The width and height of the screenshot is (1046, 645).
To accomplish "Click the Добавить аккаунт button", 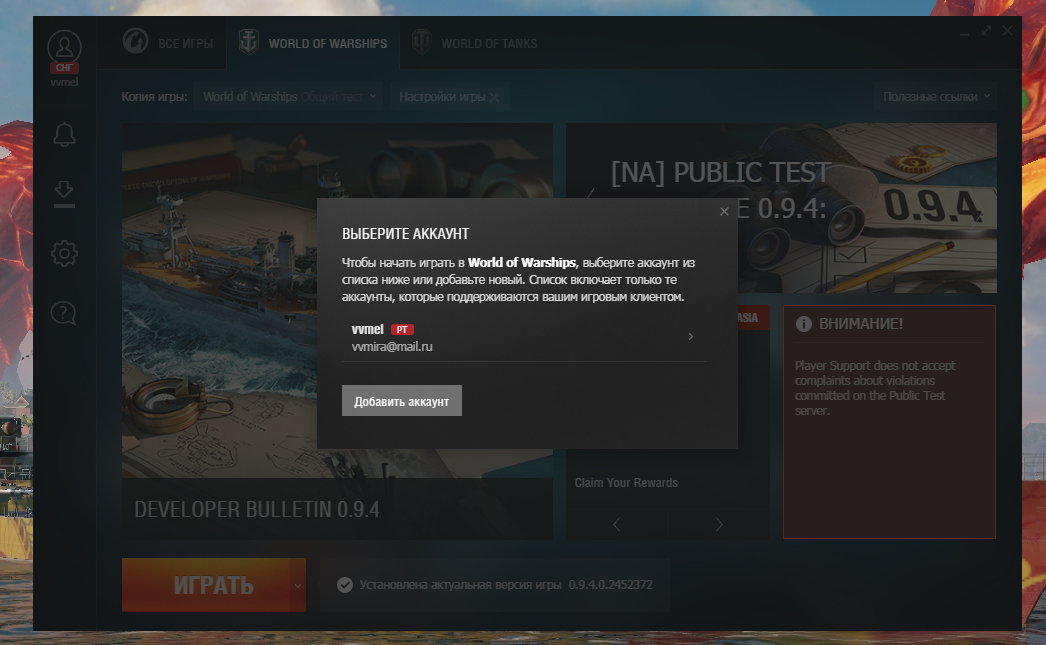I will [x=402, y=401].
